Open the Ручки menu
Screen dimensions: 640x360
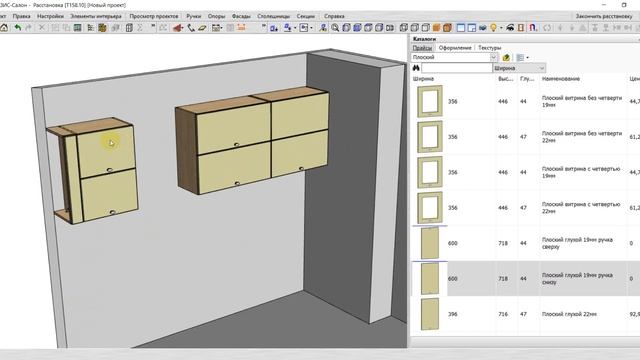(193, 16)
